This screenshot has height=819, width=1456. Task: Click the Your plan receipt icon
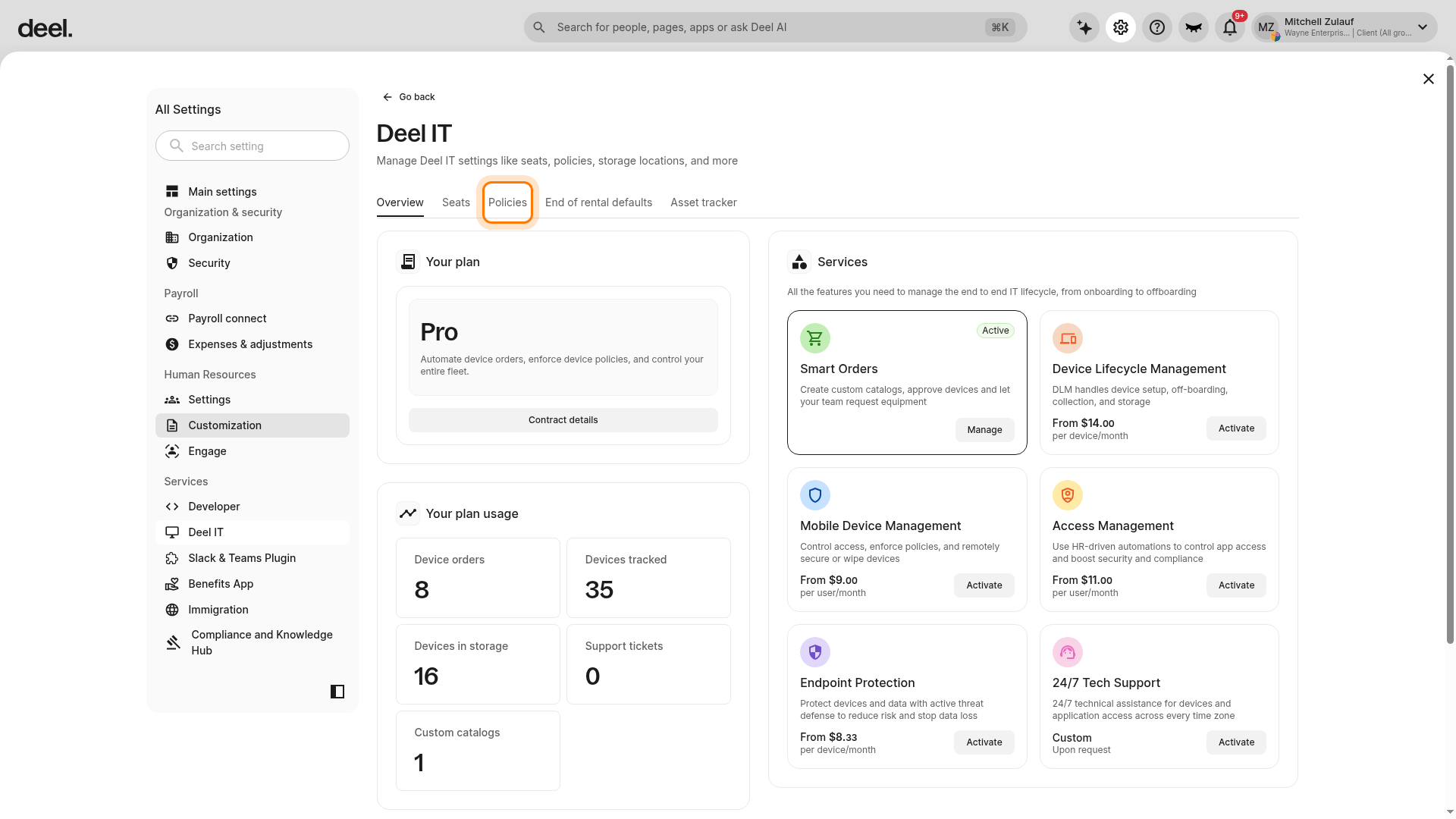[408, 262]
